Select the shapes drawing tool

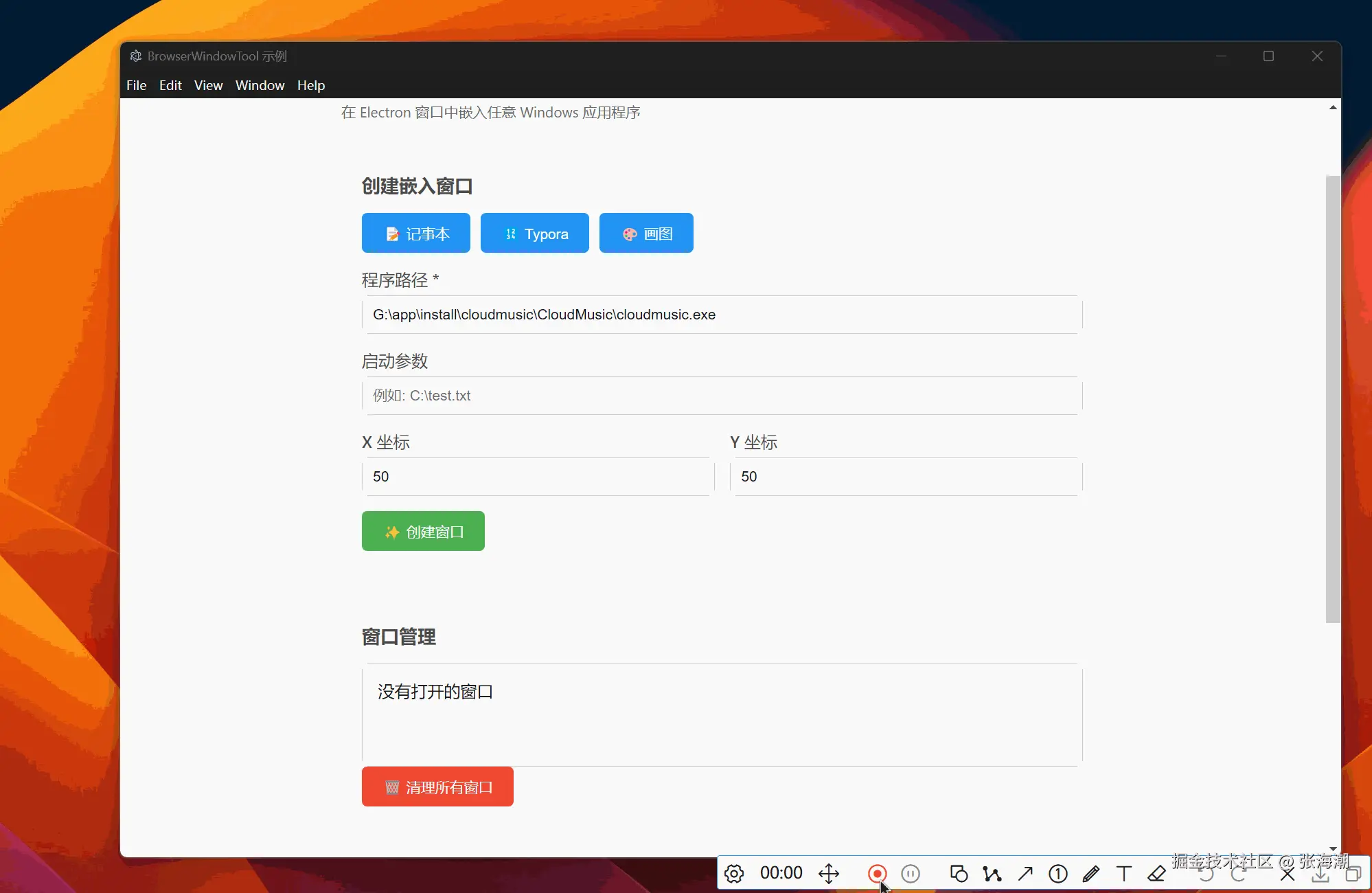pos(959,874)
